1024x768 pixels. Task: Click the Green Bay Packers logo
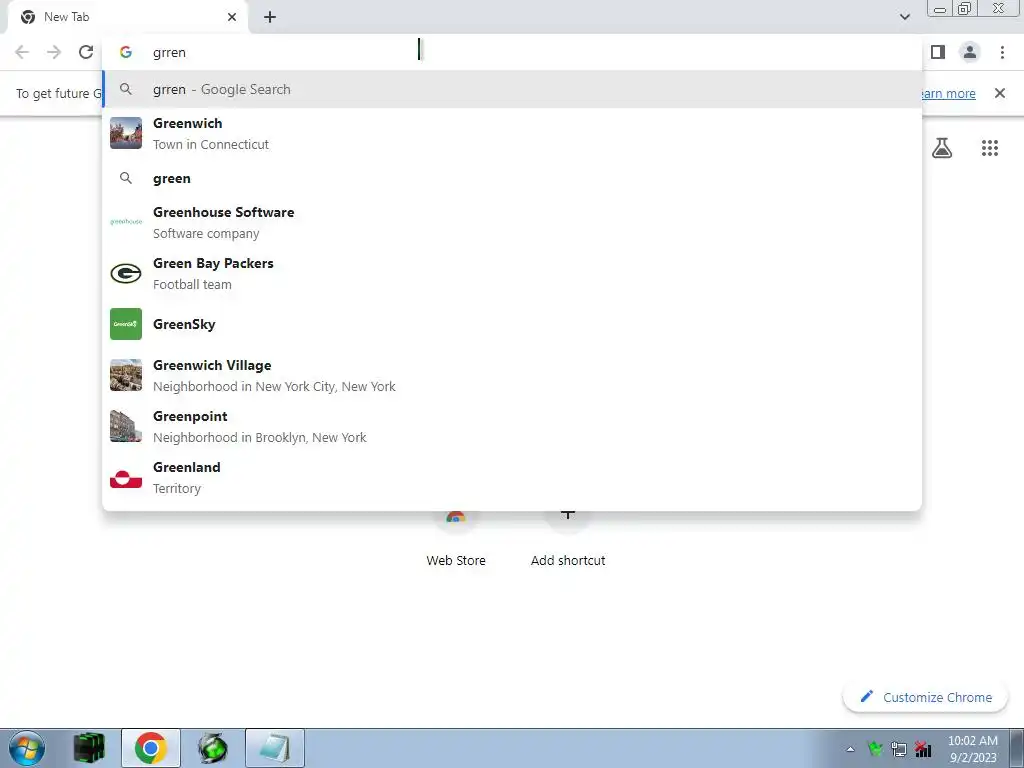coord(126,273)
